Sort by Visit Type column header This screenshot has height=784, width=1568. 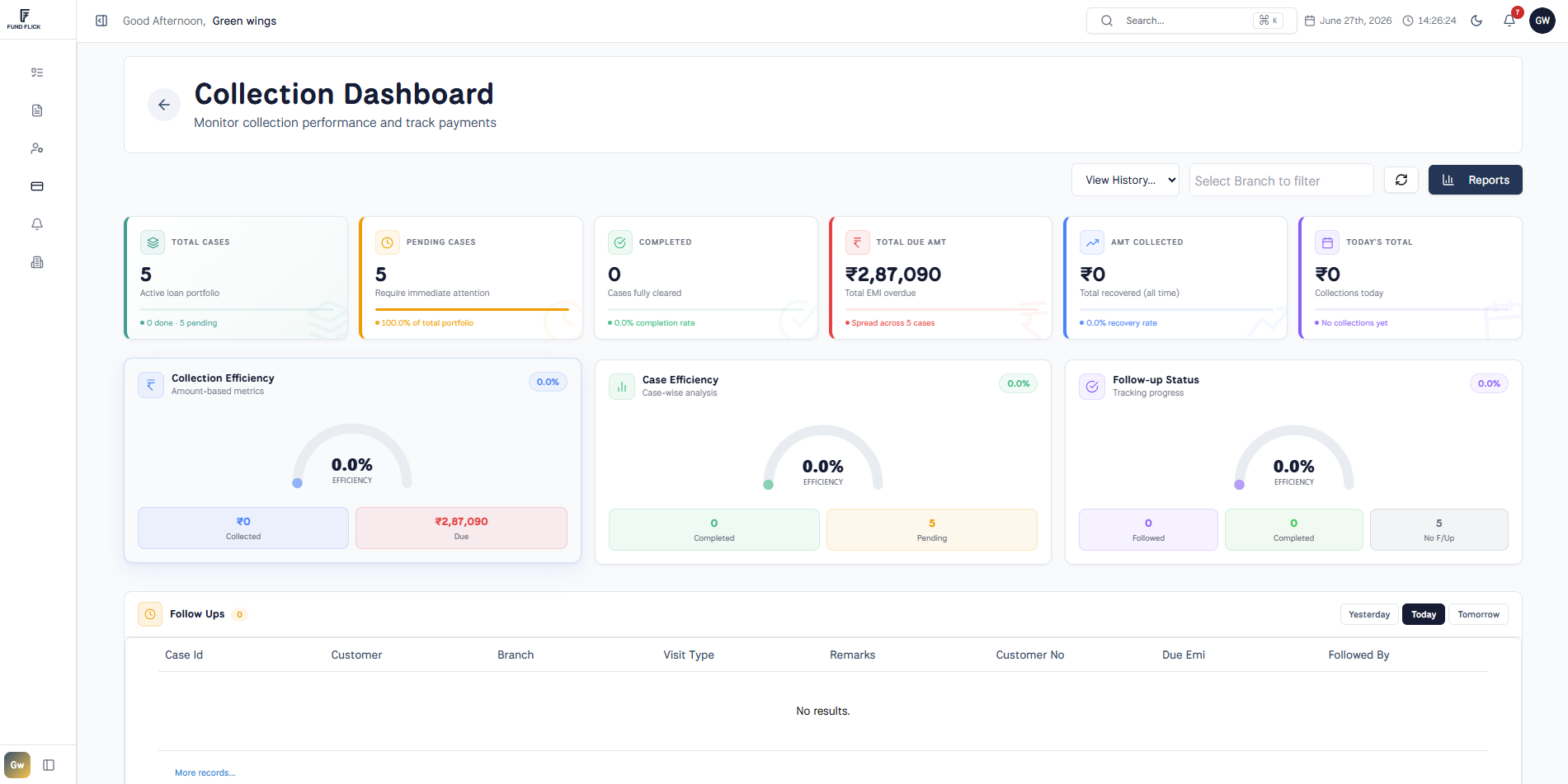click(689, 655)
